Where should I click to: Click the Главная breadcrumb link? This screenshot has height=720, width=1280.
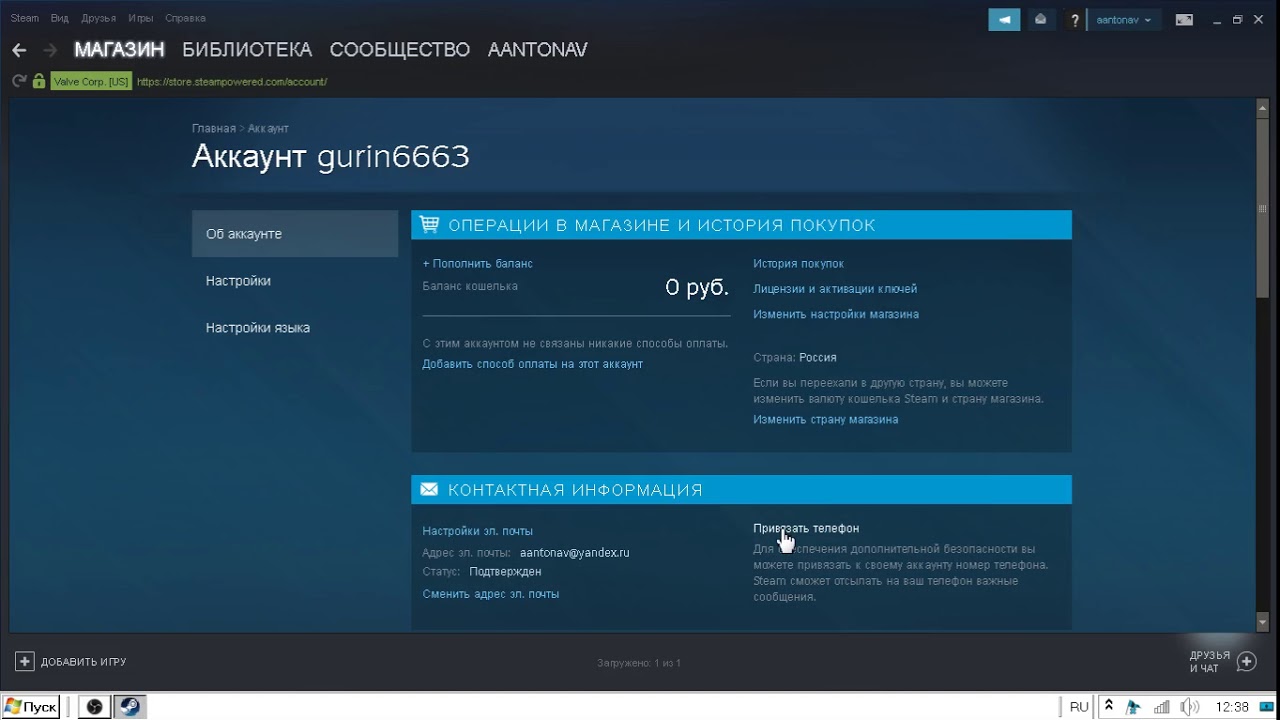point(214,128)
